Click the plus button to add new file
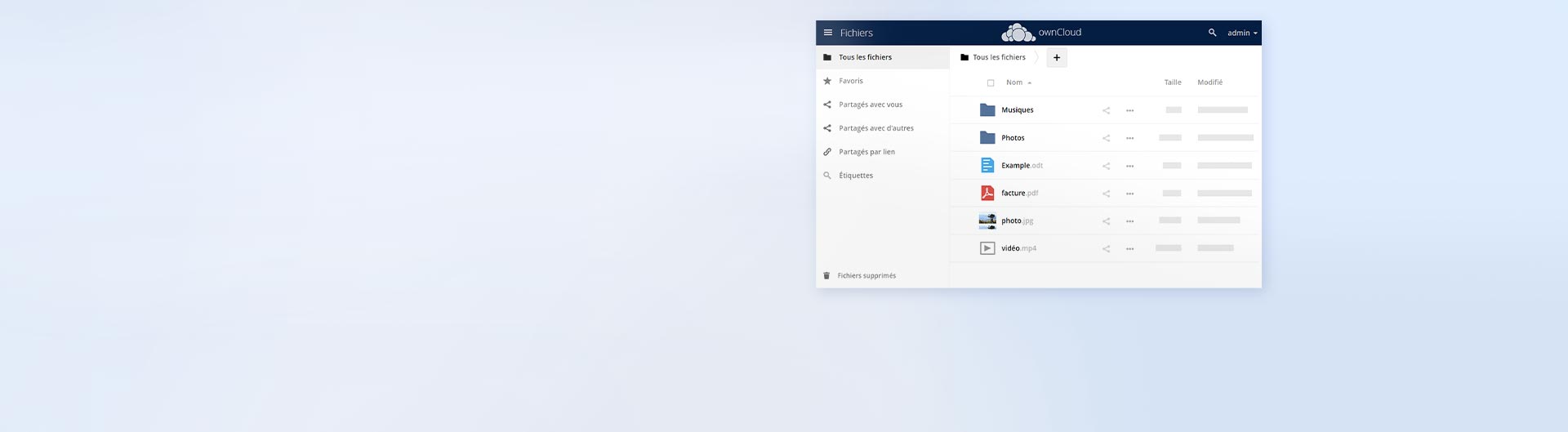 point(1057,57)
